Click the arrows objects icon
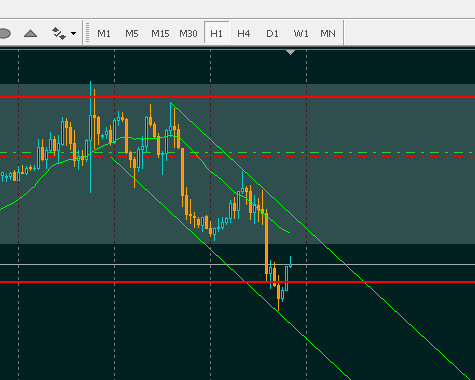This screenshot has height=380, width=475. point(59,33)
